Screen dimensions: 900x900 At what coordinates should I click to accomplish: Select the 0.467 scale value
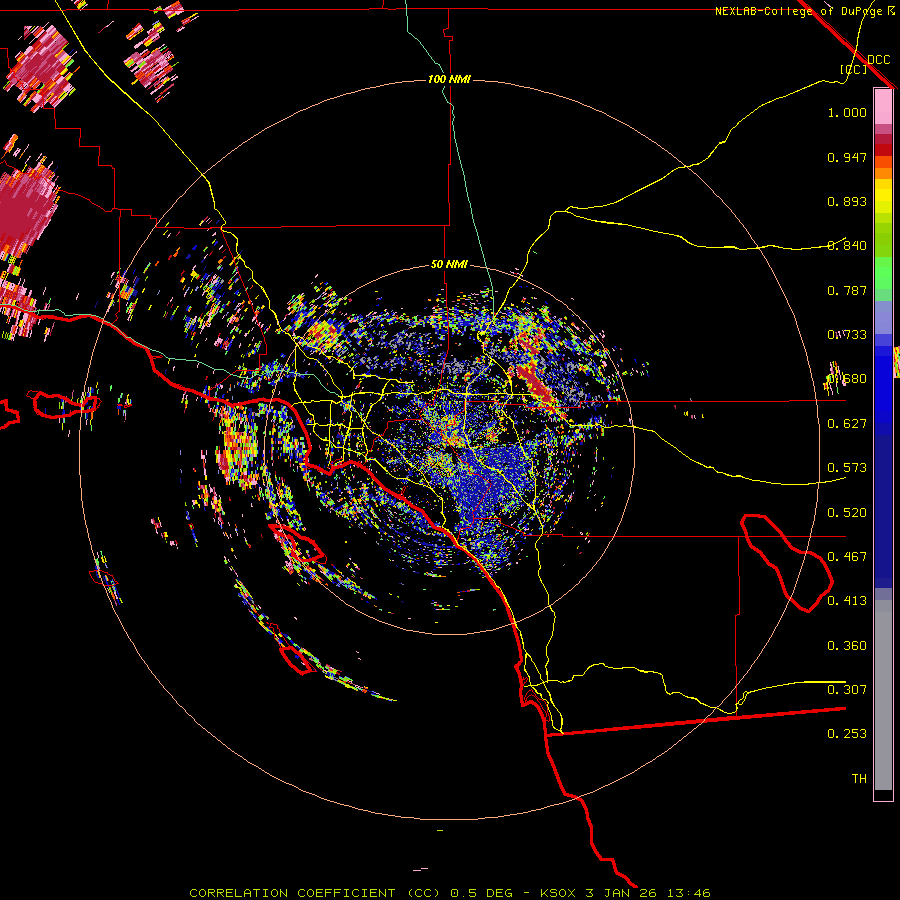click(847, 557)
